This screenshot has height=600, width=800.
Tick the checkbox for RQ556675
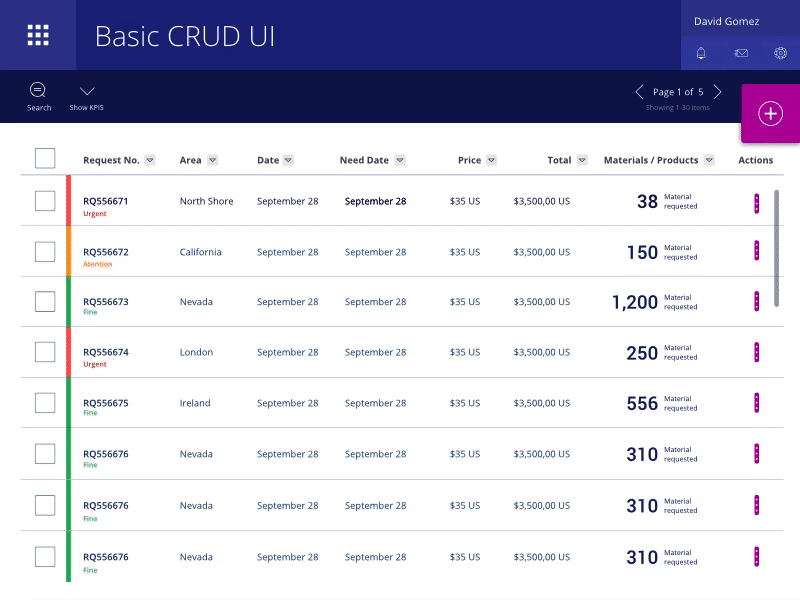(x=44, y=403)
